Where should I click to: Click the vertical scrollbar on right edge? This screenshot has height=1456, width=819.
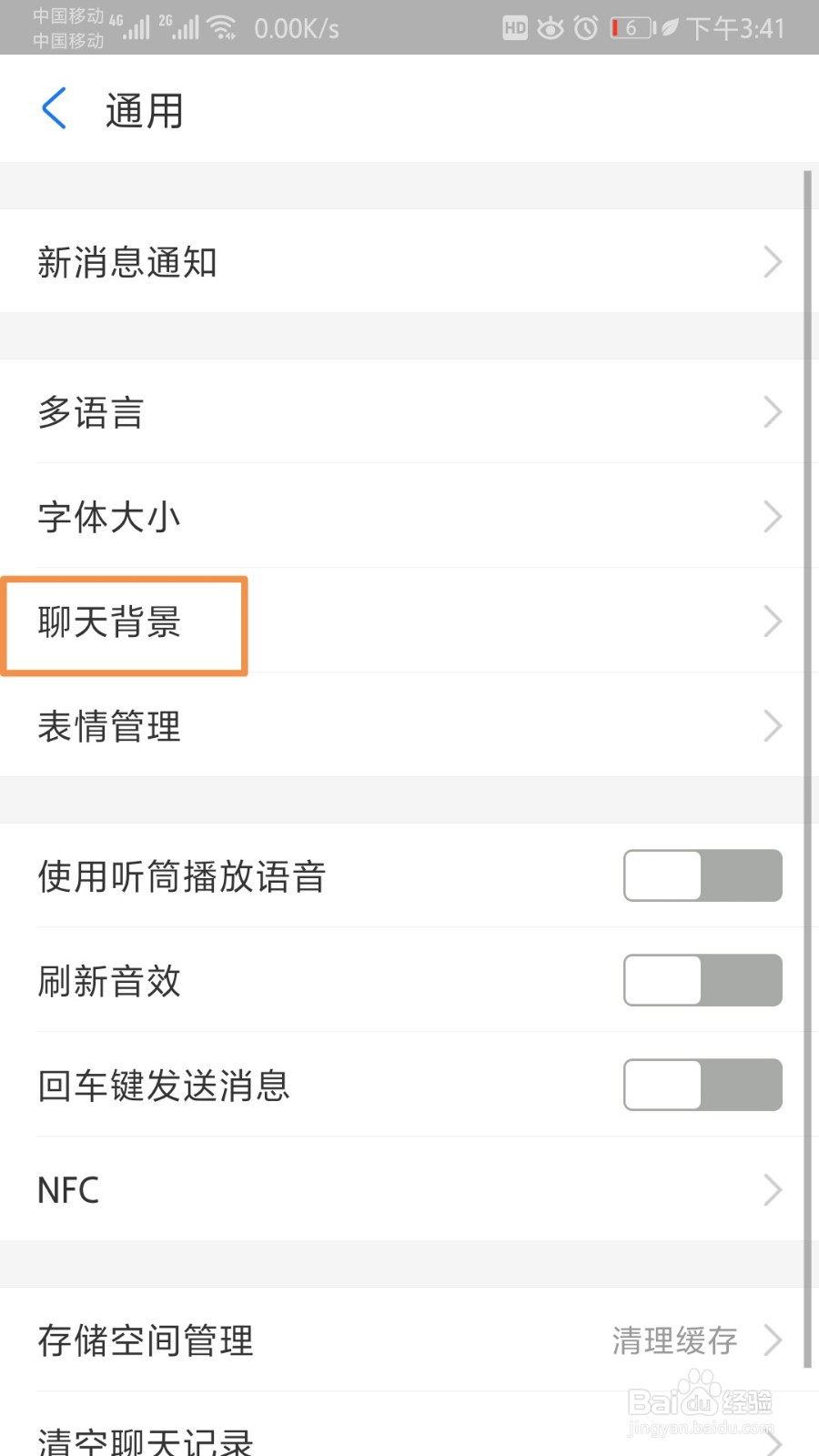[x=807, y=769]
